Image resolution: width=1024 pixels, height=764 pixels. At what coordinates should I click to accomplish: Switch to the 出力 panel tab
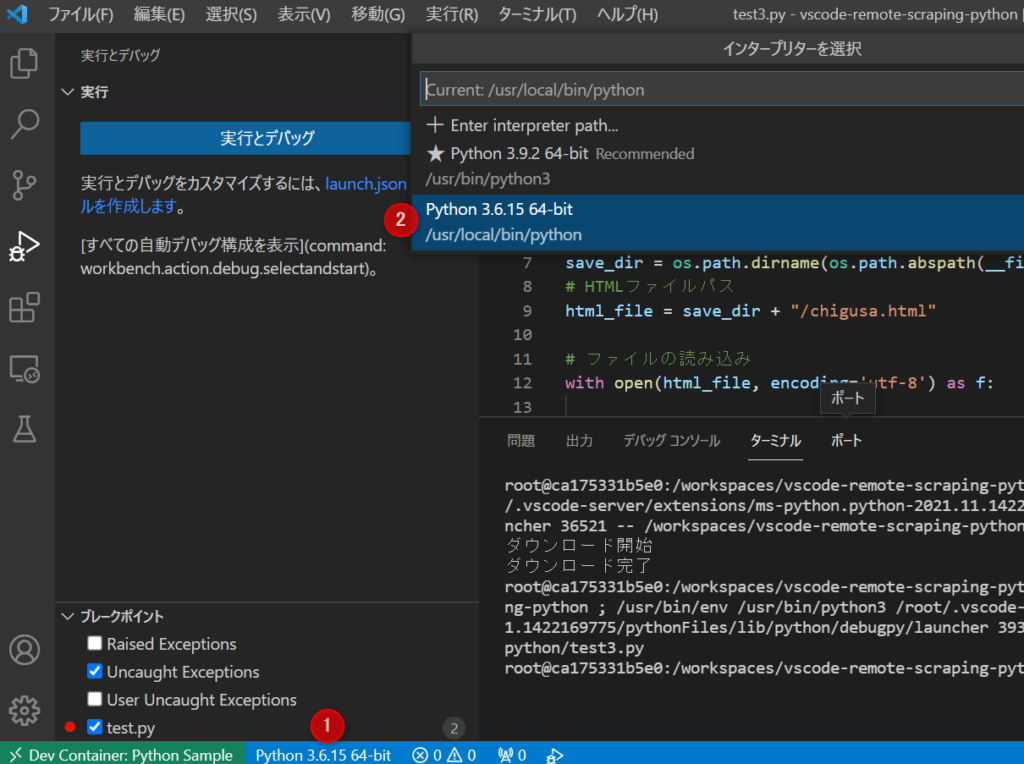[579, 441]
